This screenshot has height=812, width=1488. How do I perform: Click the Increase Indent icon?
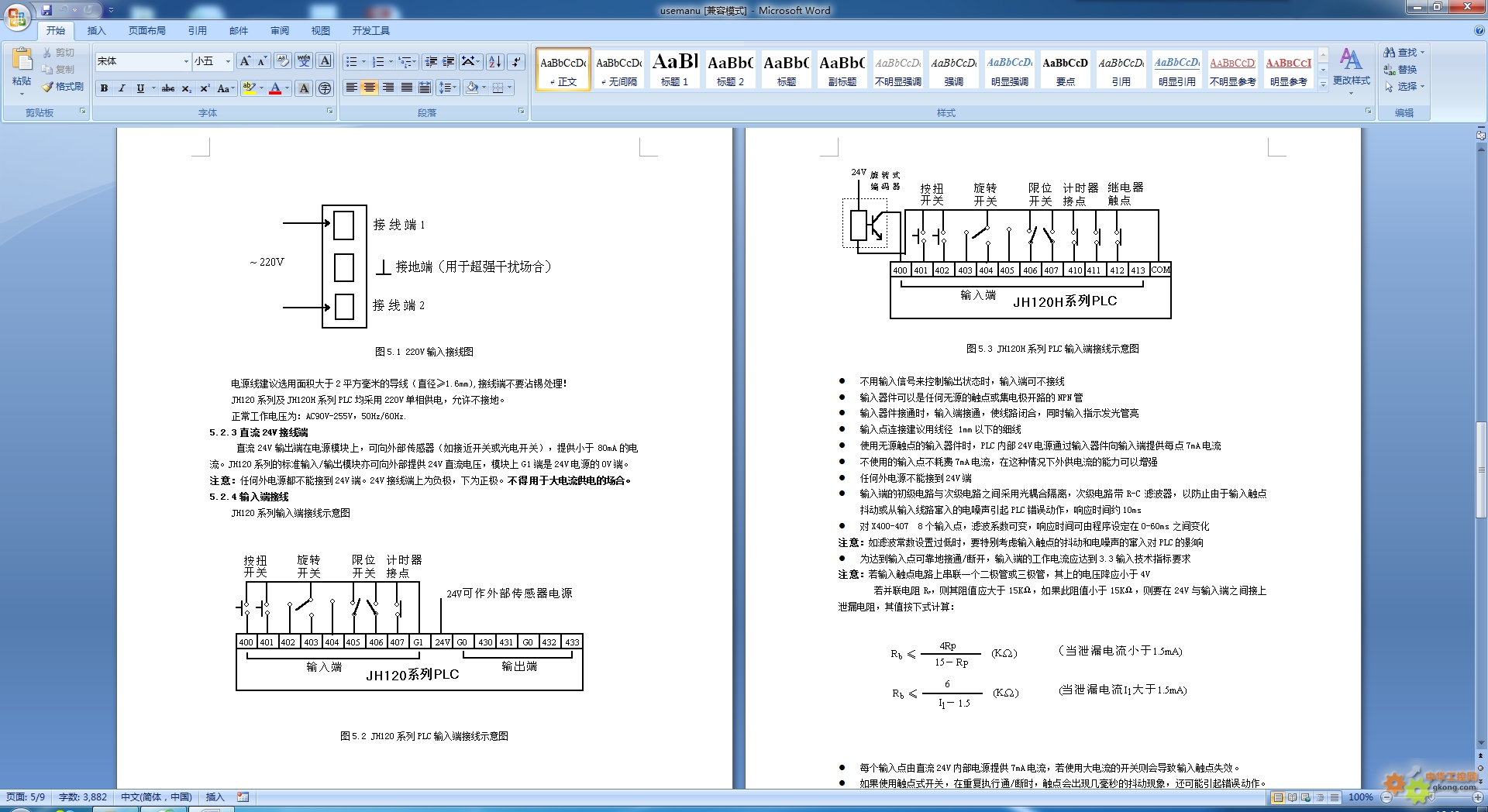448,62
